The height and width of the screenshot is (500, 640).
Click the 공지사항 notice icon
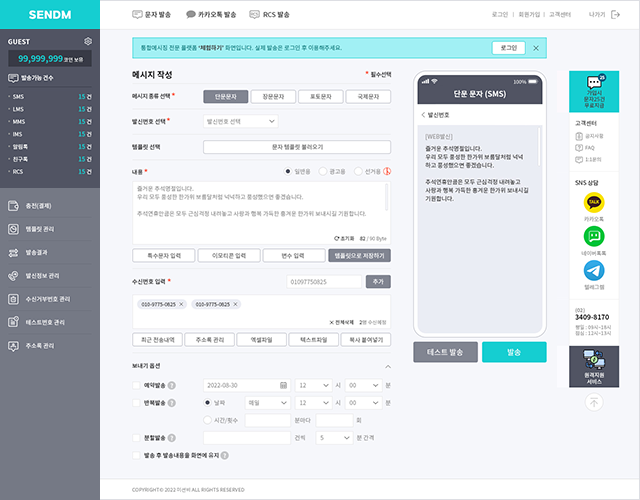579,136
